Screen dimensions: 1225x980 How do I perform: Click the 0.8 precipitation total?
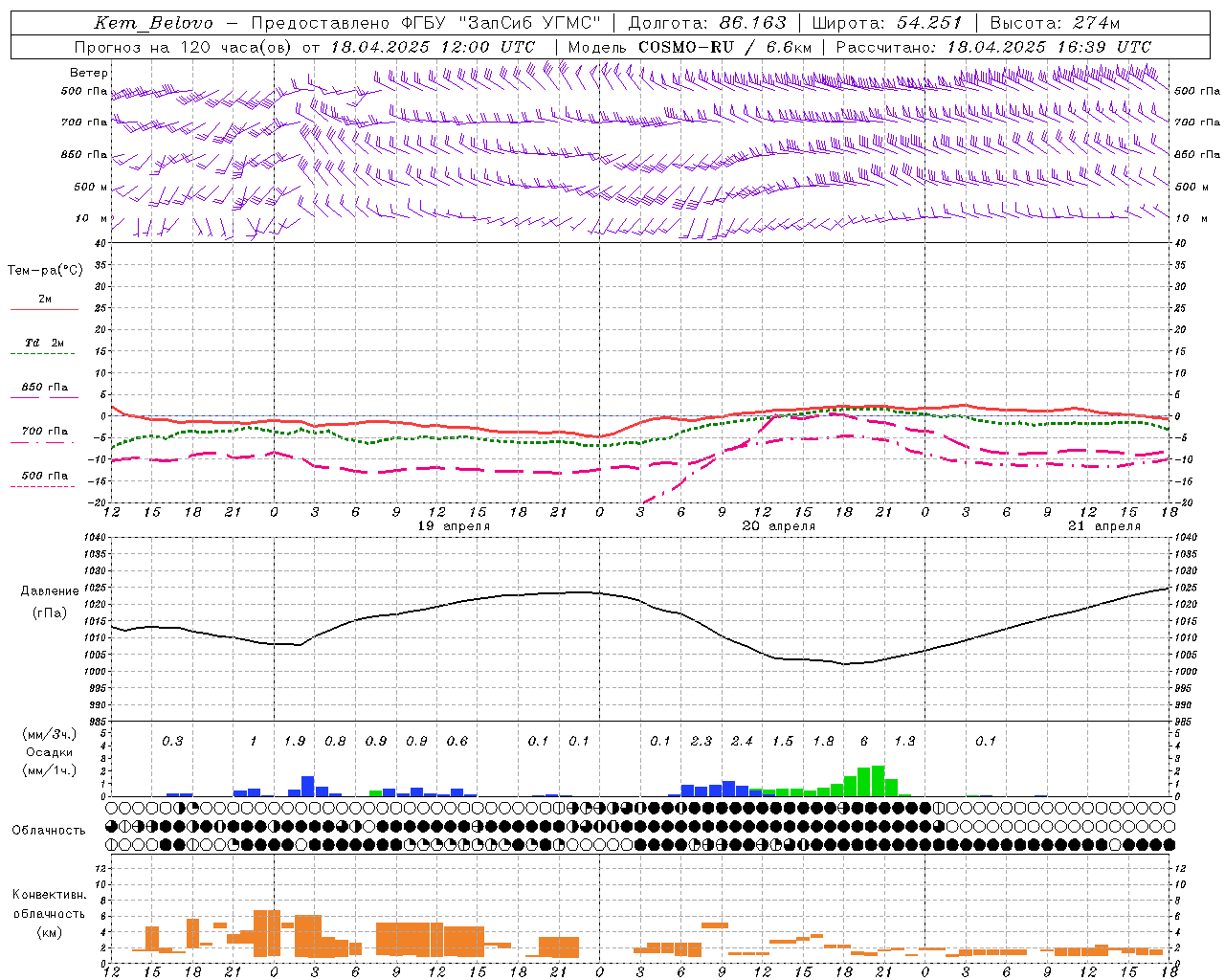(x=335, y=741)
